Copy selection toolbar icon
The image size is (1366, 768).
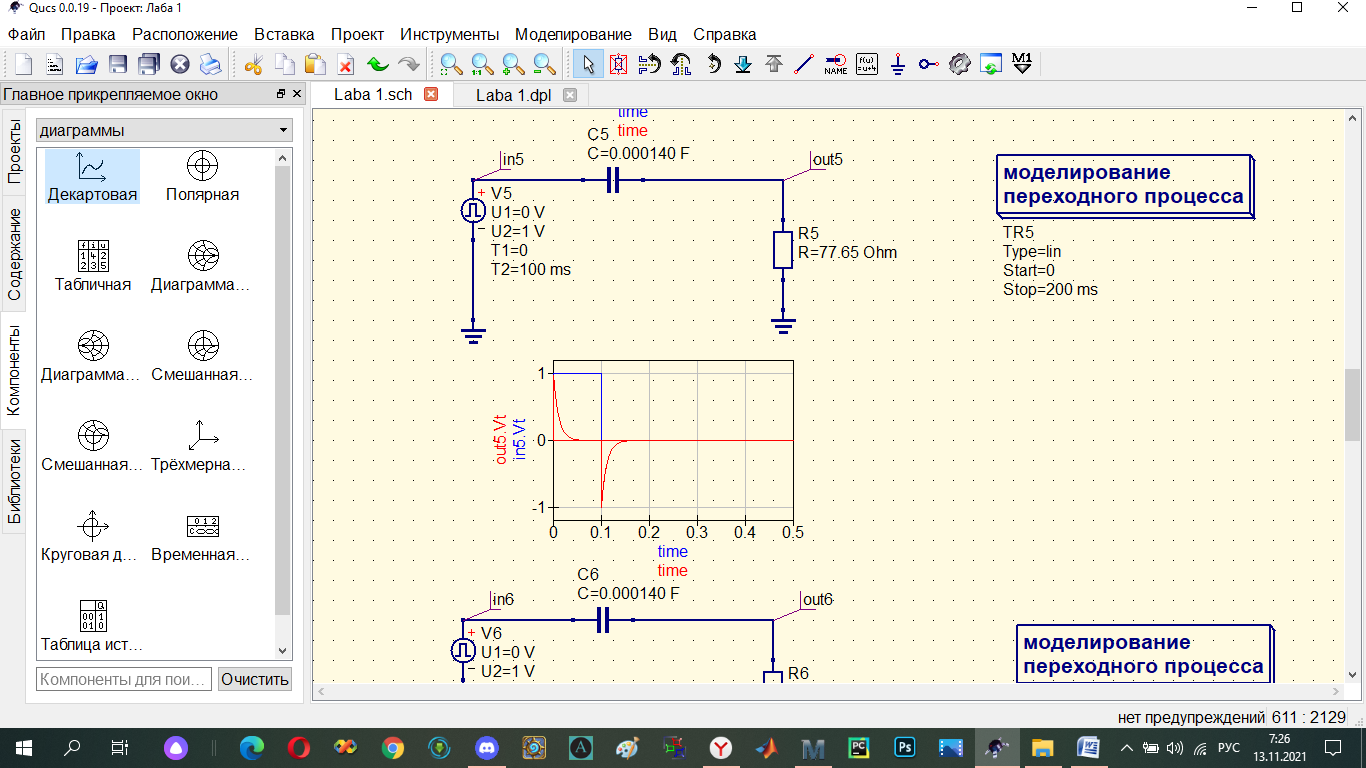click(x=284, y=65)
